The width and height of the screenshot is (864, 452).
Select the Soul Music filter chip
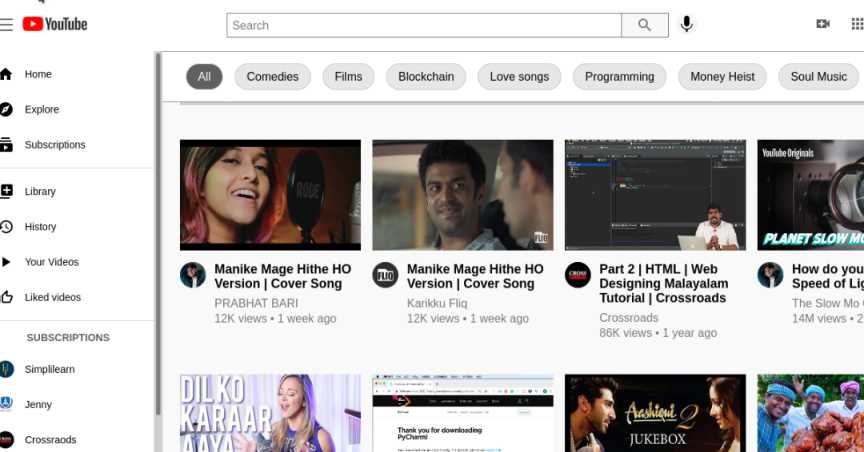point(818,77)
